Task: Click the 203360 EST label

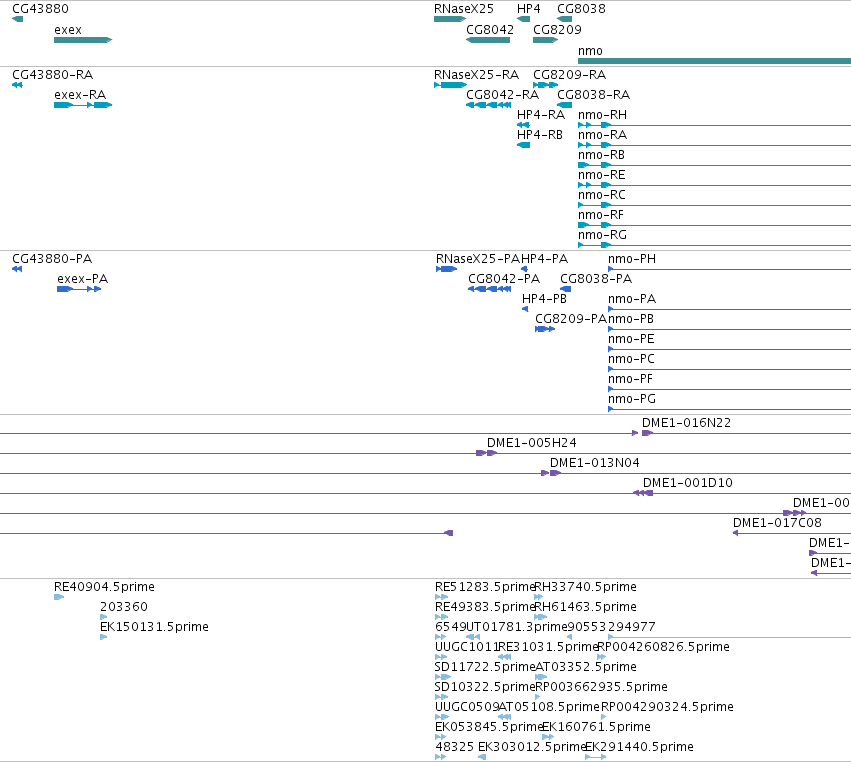Action: [x=124, y=607]
